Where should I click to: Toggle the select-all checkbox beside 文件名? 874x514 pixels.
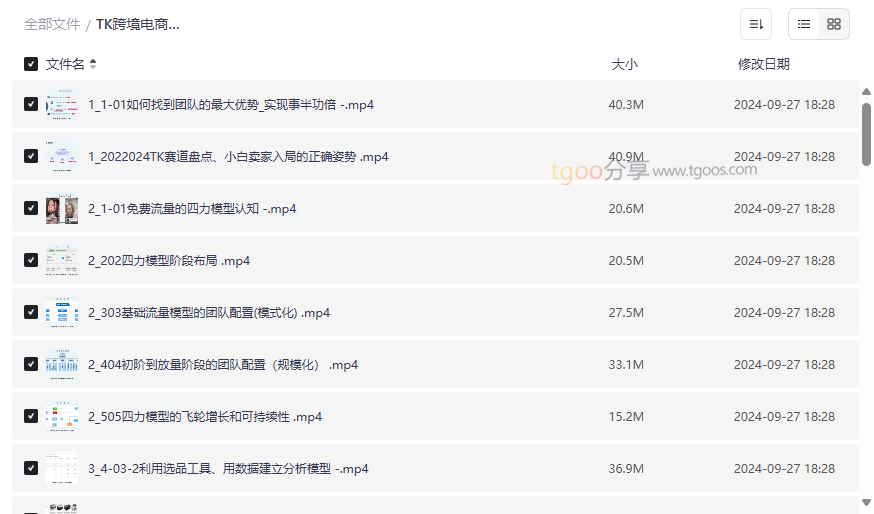31,64
